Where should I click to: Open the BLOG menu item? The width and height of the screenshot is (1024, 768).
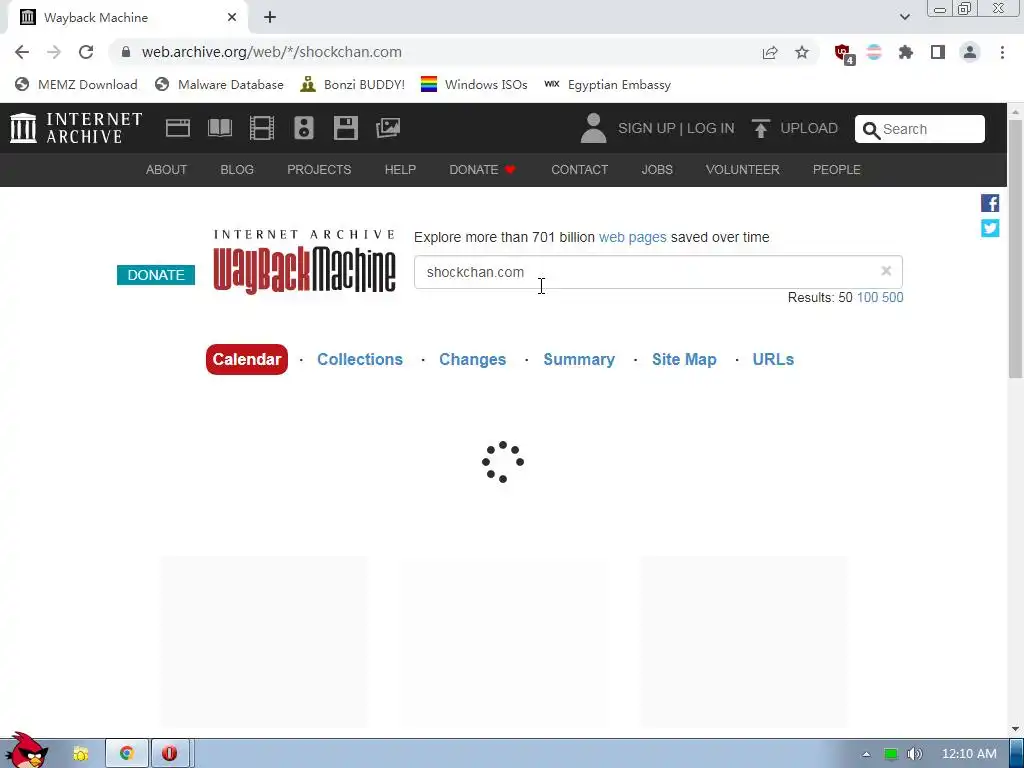click(x=237, y=170)
